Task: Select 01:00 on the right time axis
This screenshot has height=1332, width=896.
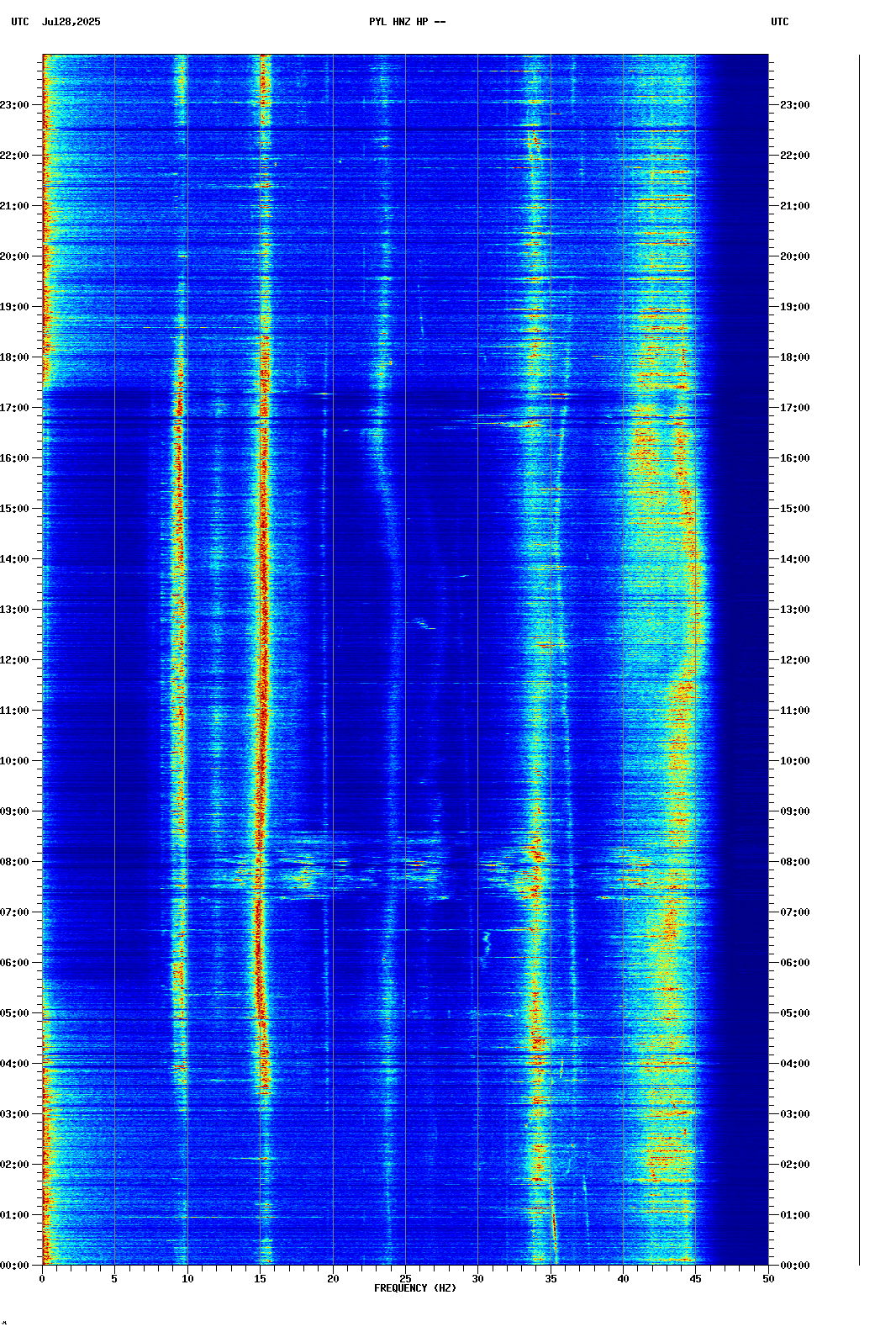Action: pyautogui.click(x=794, y=1215)
